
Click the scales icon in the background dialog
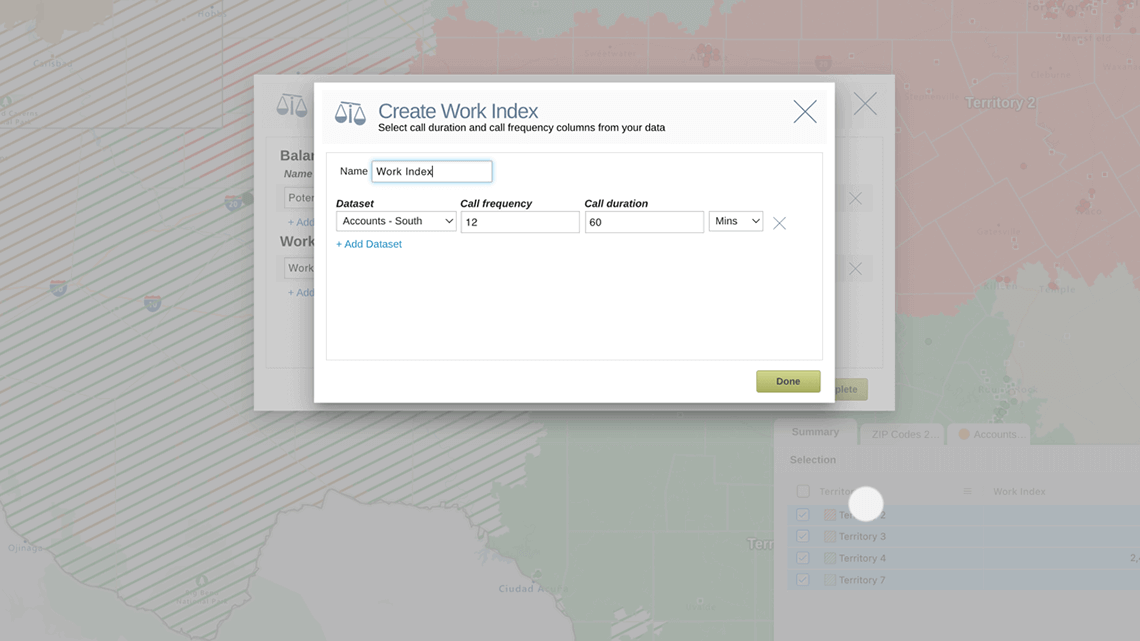click(x=292, y=105)
